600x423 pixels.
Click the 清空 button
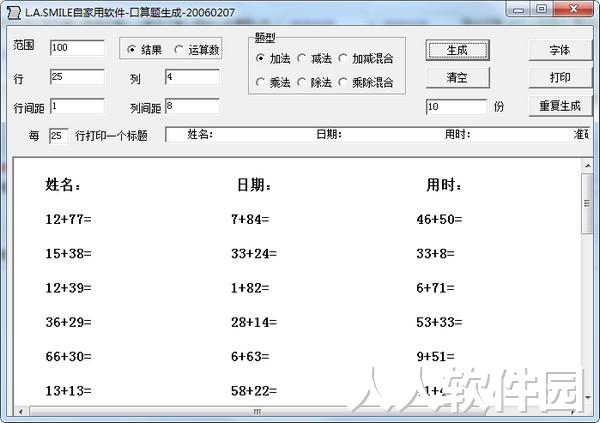pyautogui.click(x=457, y=78)
